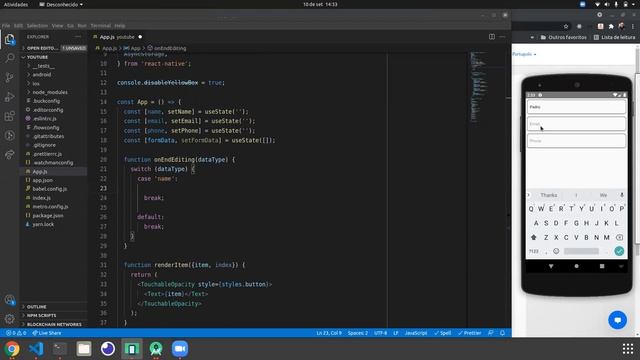Open the Extensions view
Image resolution: width=640 pixels, height=360 pixels.
tap(9, 116)
